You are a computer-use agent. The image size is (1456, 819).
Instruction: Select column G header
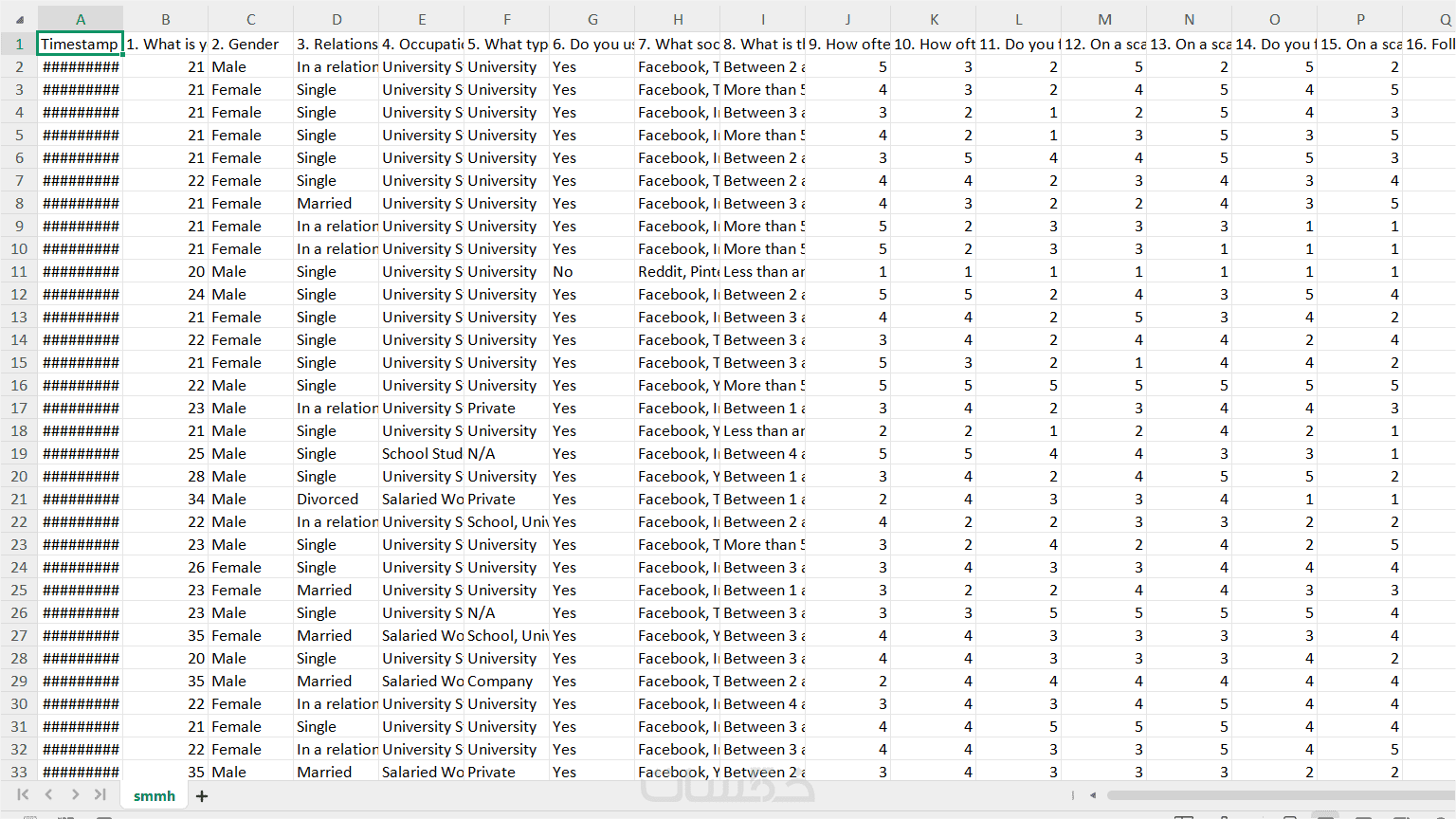pos(592,19)
